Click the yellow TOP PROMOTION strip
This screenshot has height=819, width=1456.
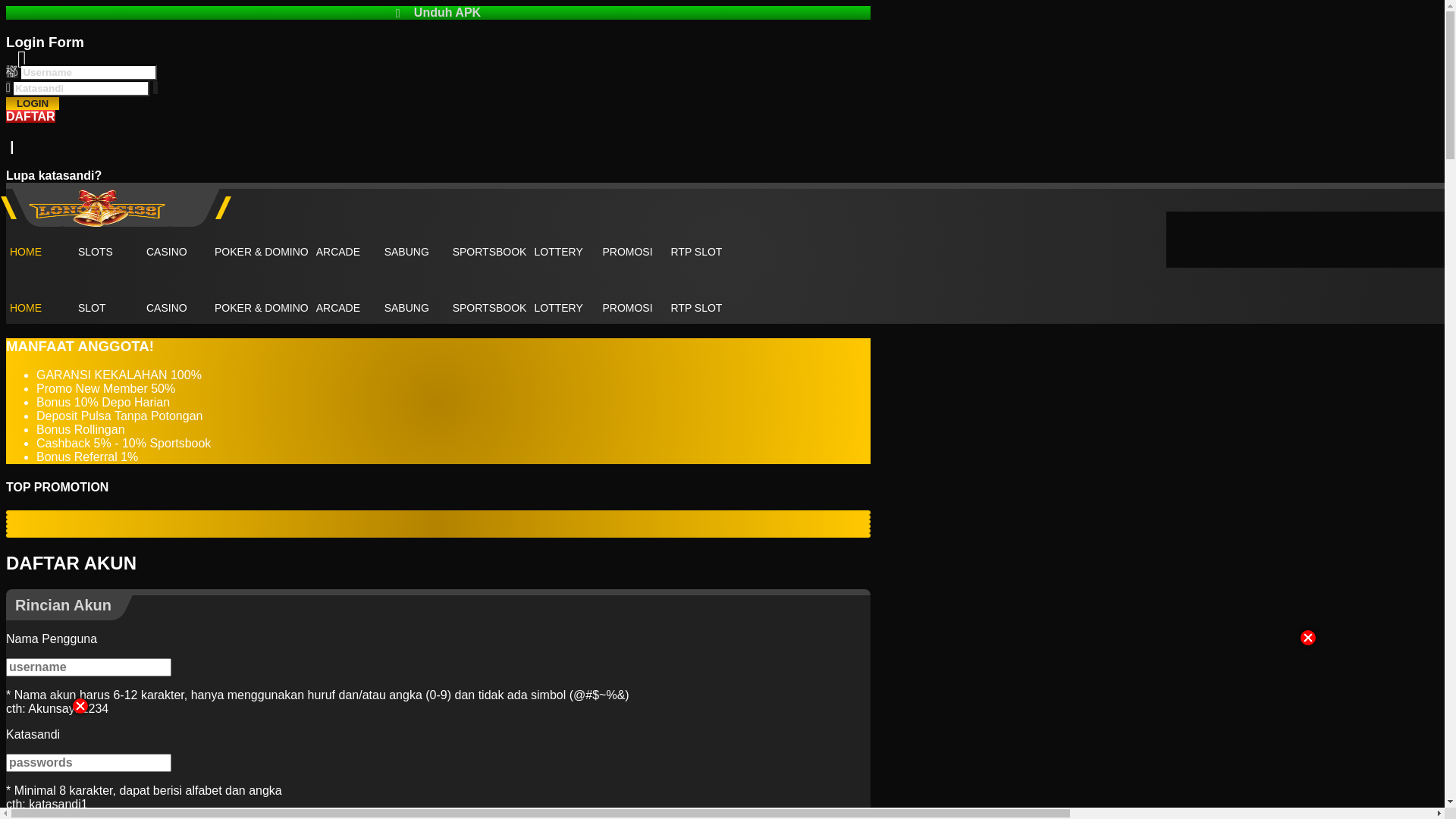pyautogui.click(x=438, y=524)
